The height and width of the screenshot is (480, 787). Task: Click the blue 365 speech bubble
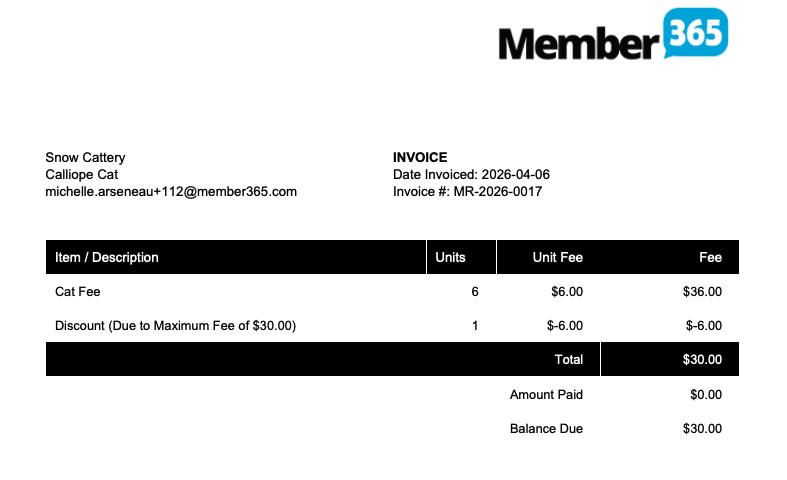coord(695,33)
